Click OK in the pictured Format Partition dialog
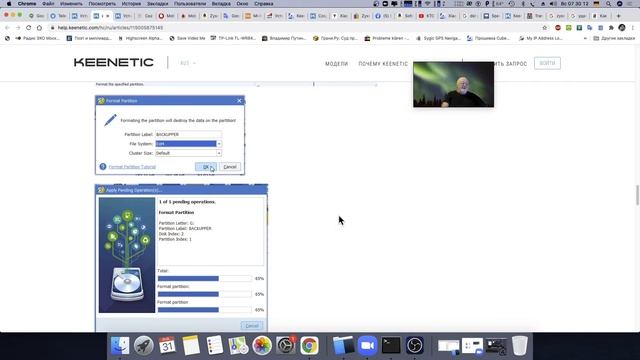Viewport: 640px width, 360px height. (x=206, y=167)
